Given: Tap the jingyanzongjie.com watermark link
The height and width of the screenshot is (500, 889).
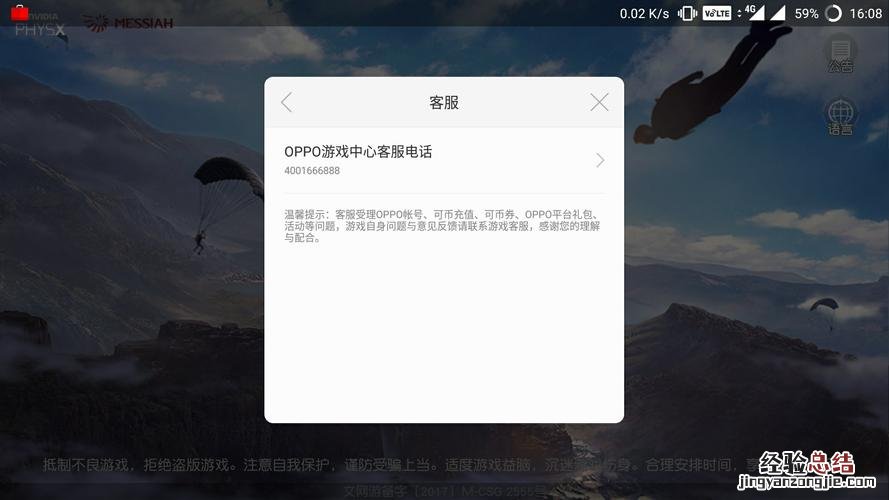Looking at the screenshot, I should tap(807, 482).
